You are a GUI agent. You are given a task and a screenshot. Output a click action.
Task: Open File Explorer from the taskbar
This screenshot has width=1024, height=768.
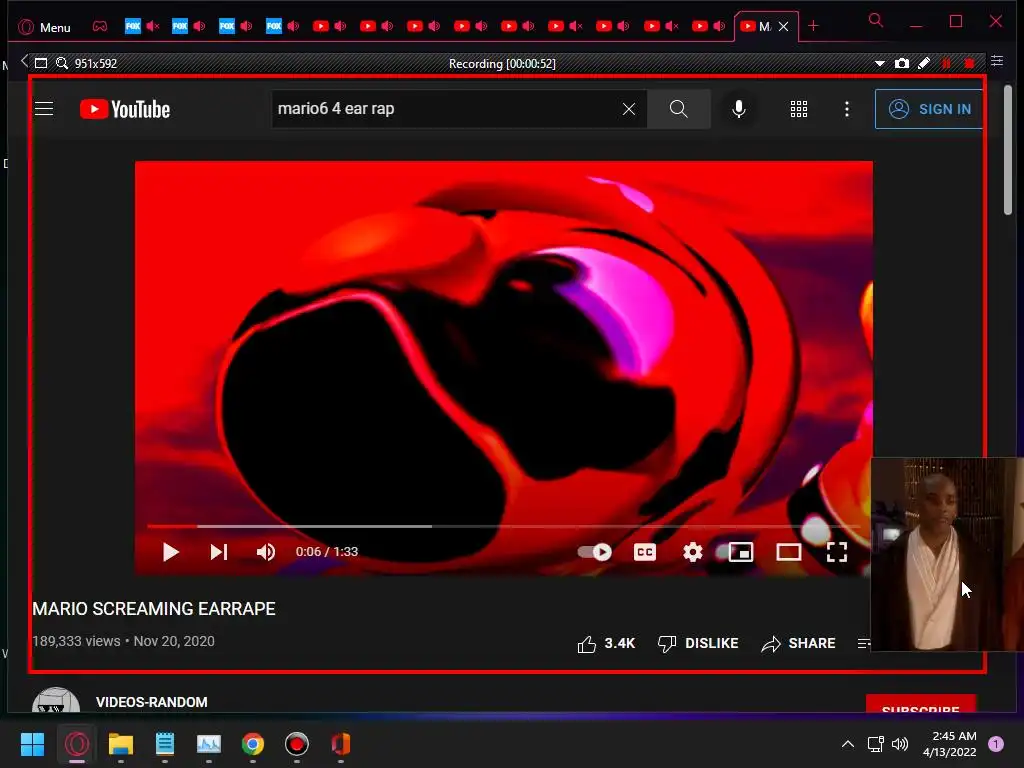tap(121, 744)
